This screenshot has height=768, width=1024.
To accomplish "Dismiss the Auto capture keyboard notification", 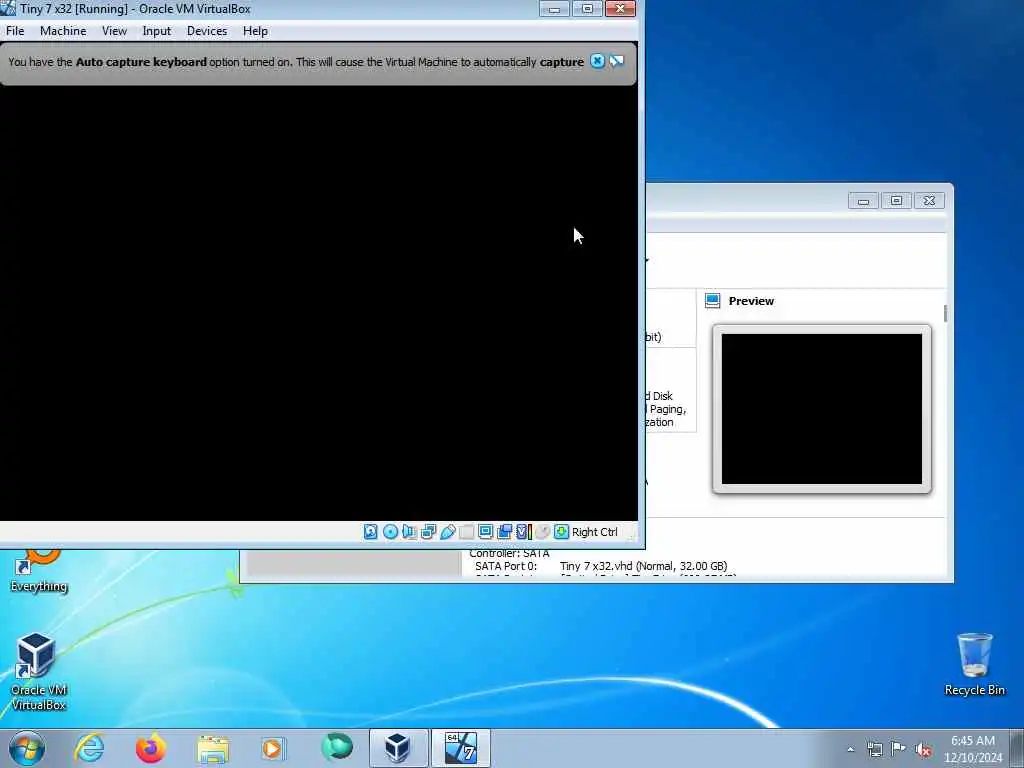I will click(597, 61).
